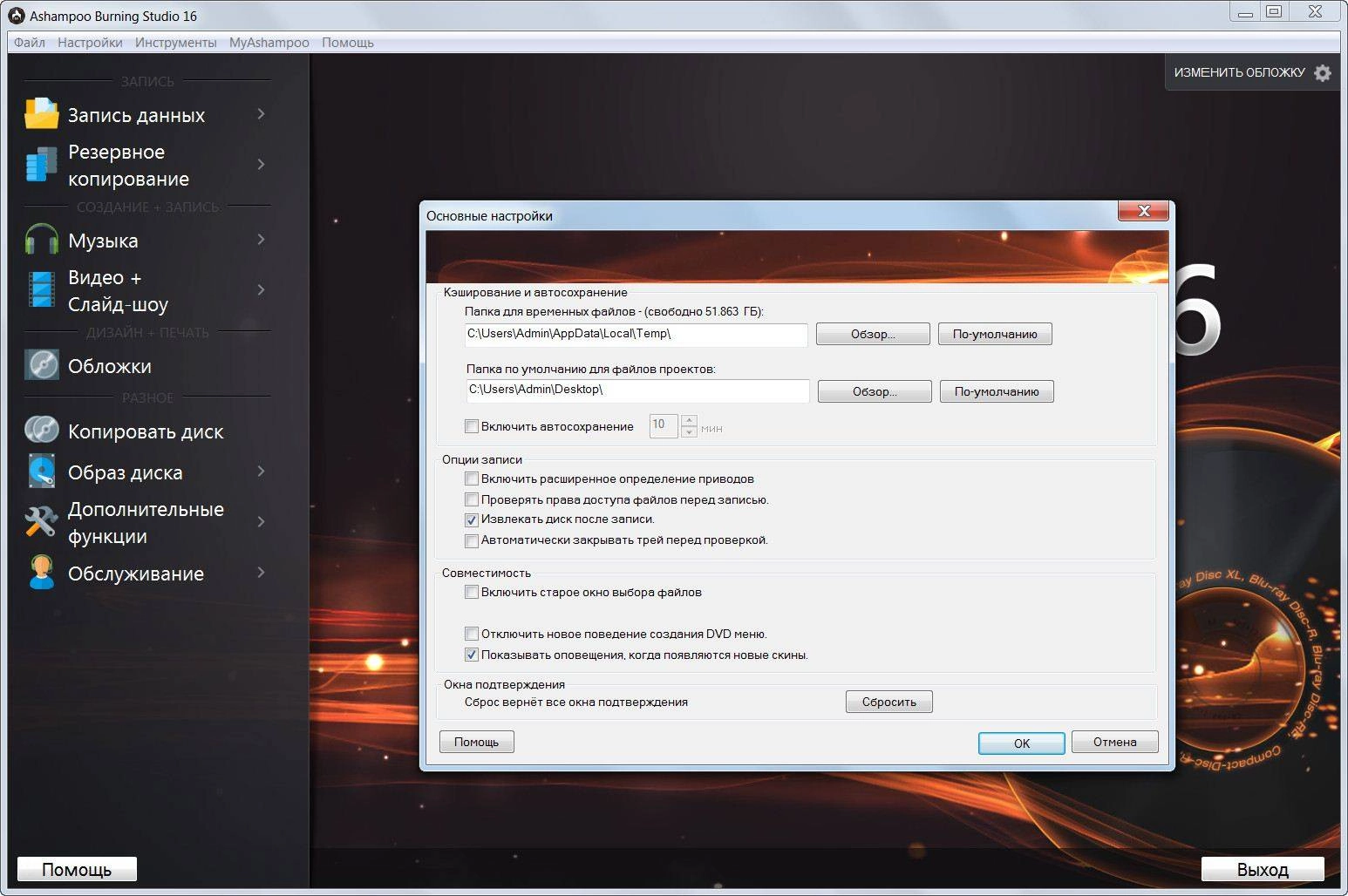Click the Резервное копирование icon
The width and height of the screenshot is (1348, 896).
tap(41, 164)
